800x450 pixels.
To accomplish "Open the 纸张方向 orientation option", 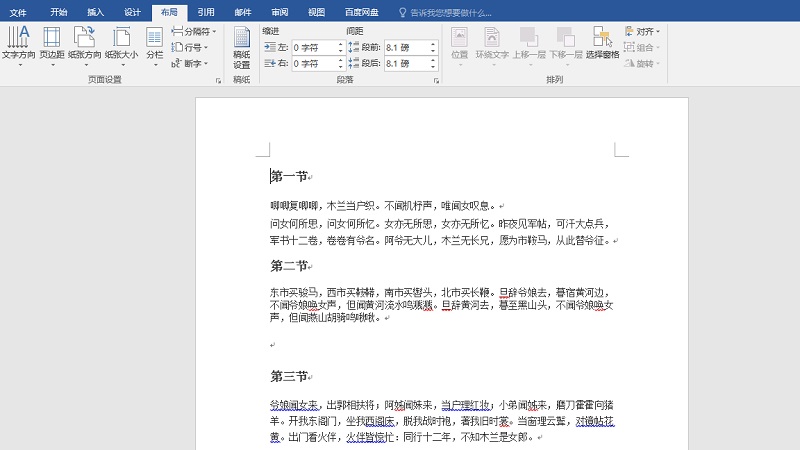I will (x=84, y=44).
